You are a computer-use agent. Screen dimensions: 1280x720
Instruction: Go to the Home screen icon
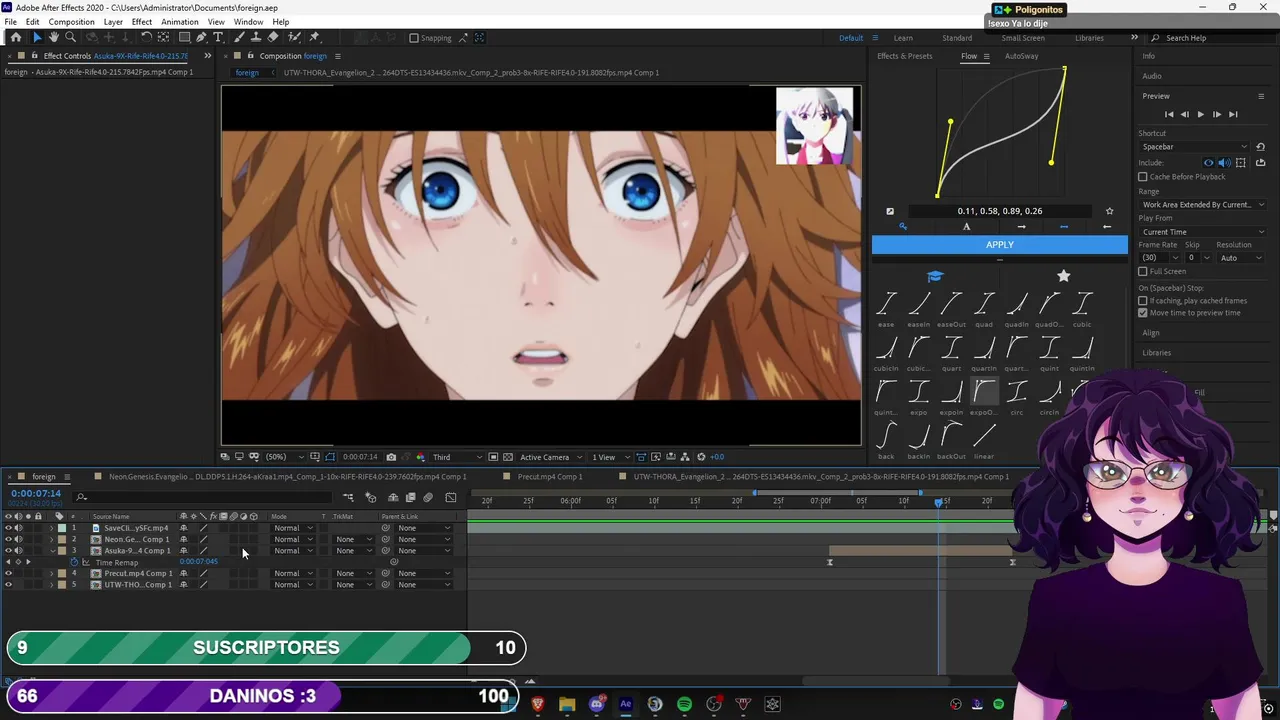(16, 37)
